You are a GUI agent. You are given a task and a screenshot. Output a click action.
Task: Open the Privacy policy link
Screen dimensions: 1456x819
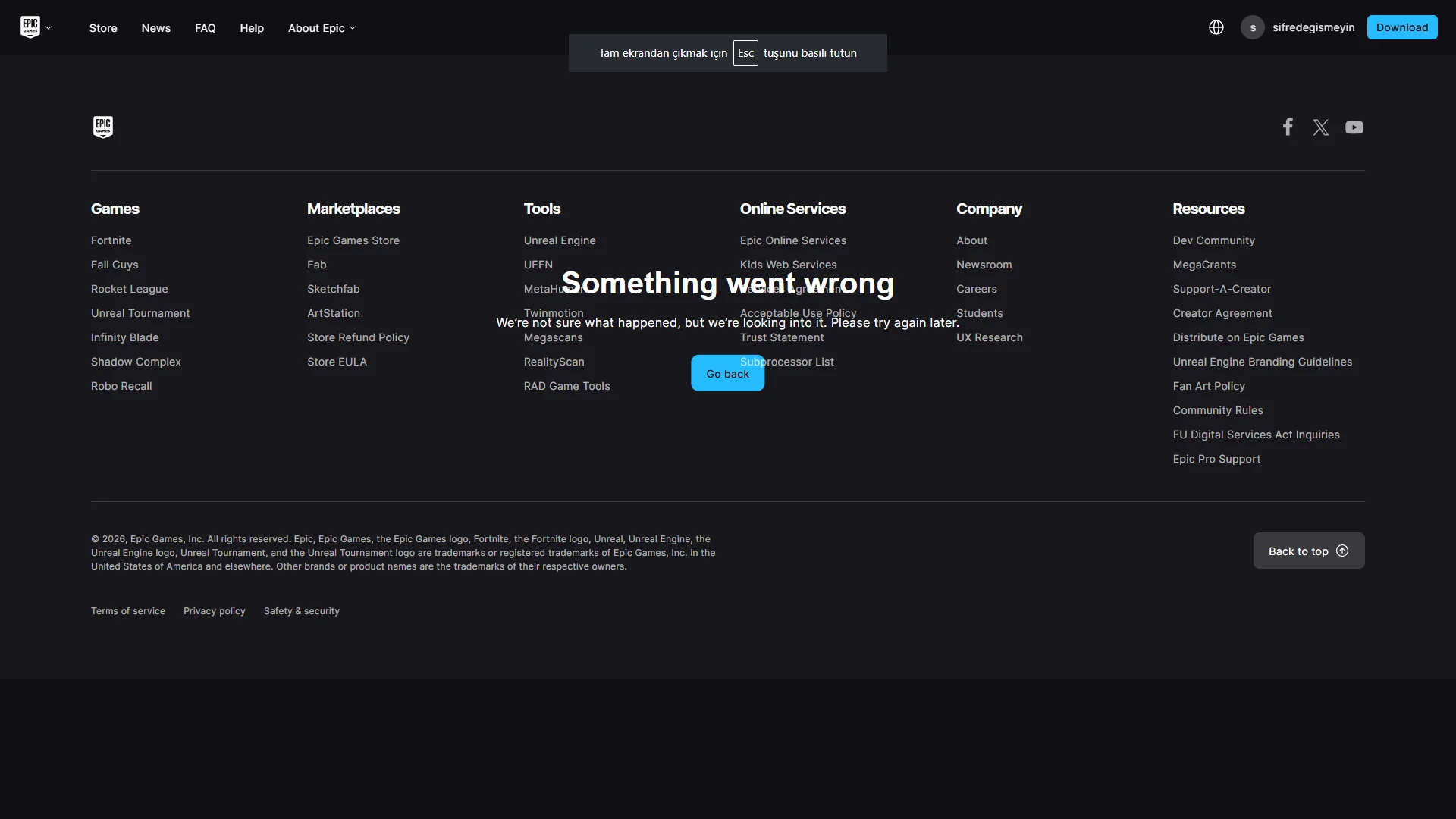(x=214, y=611)
